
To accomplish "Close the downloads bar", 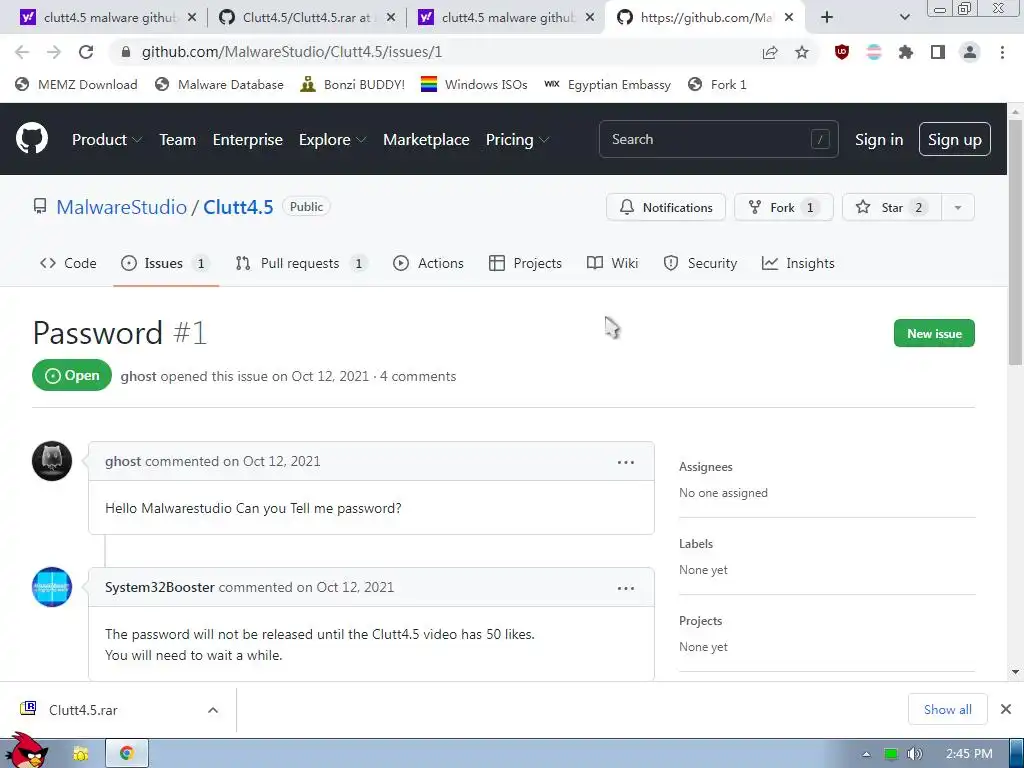I will (x=1006, y=709).
